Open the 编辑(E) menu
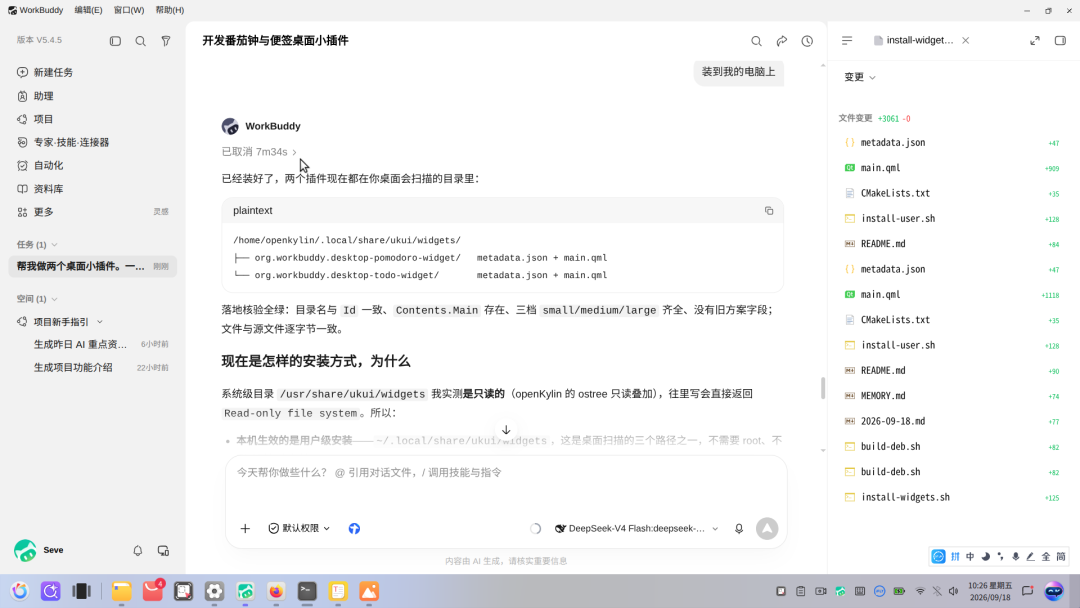Viewport: 1080px width, 608px height. tap(88, 10)
